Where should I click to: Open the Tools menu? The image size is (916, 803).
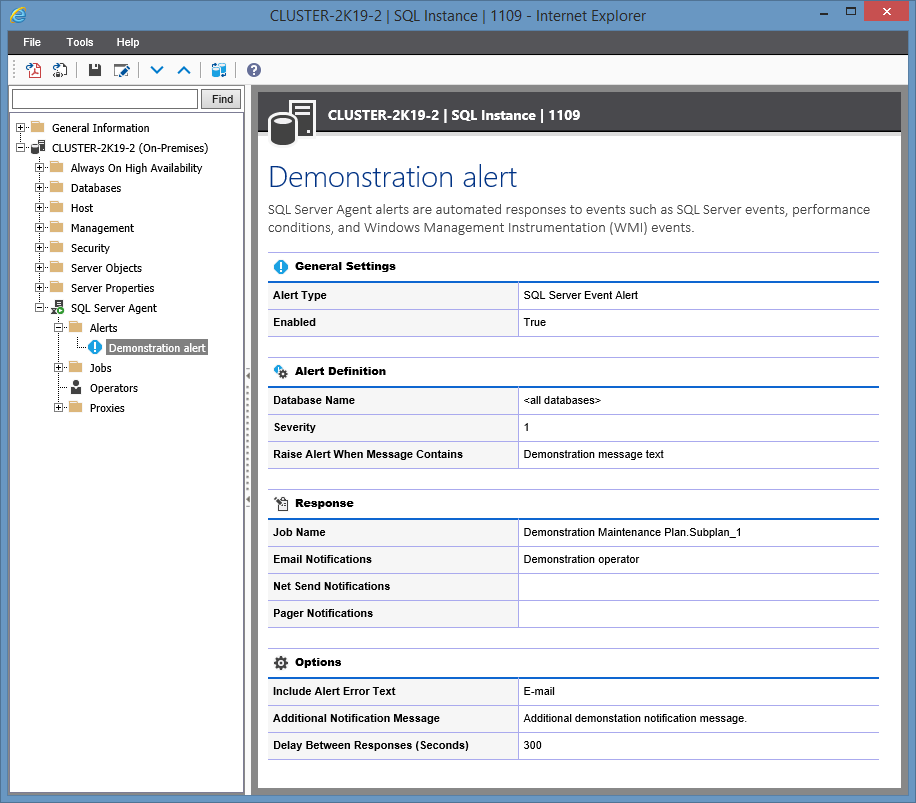pyautogui.click(x=80, y=42)
